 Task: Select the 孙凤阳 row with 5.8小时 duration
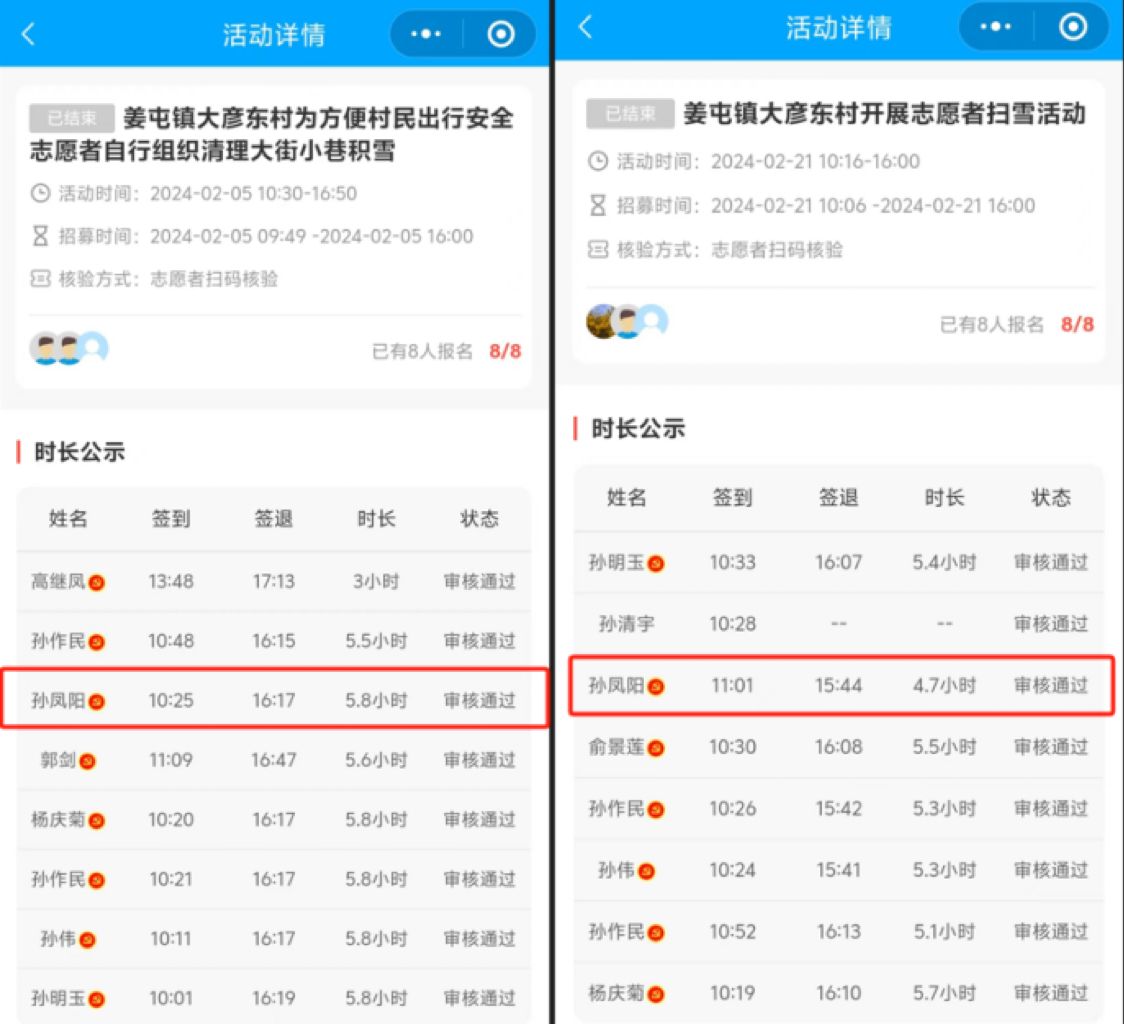click(275, 699)
